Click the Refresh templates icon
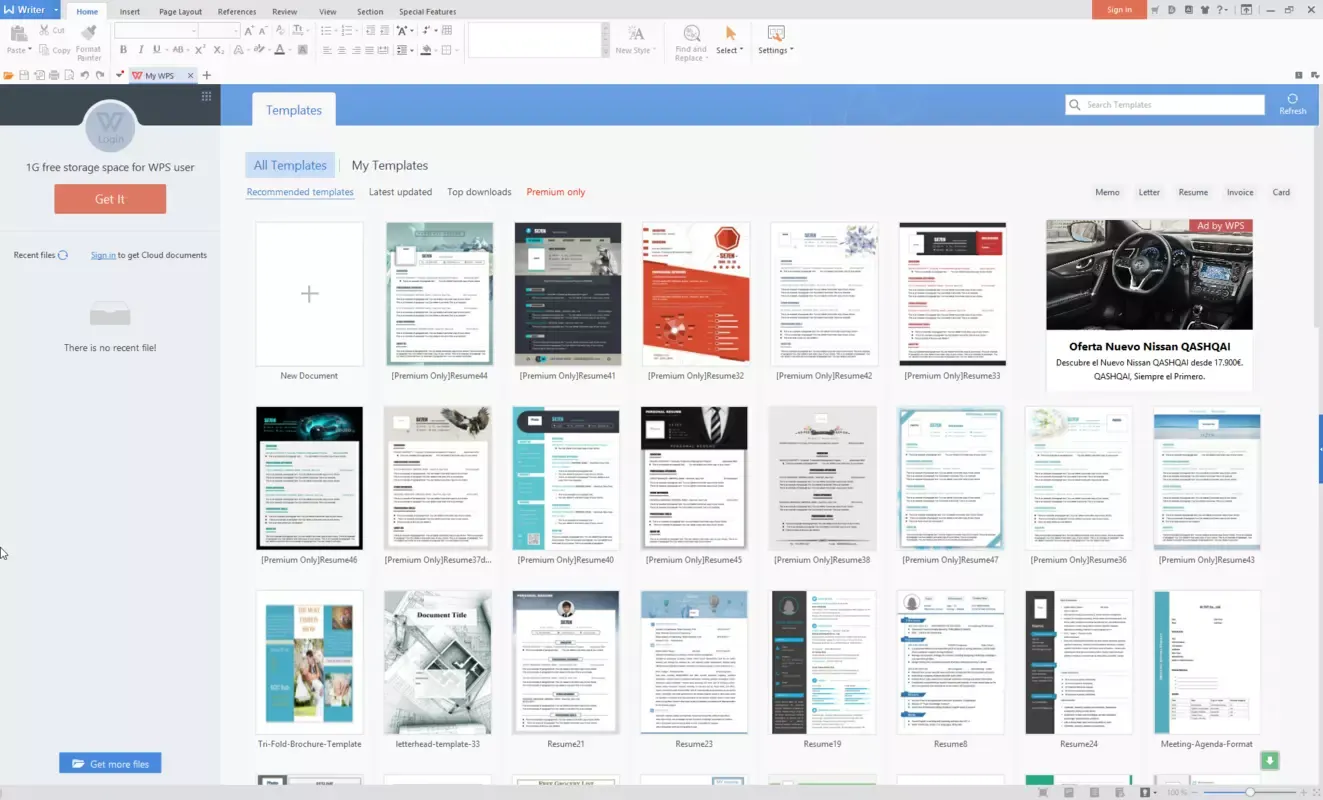Screen dimensions: 1323x800 [x=1292, y=99]
